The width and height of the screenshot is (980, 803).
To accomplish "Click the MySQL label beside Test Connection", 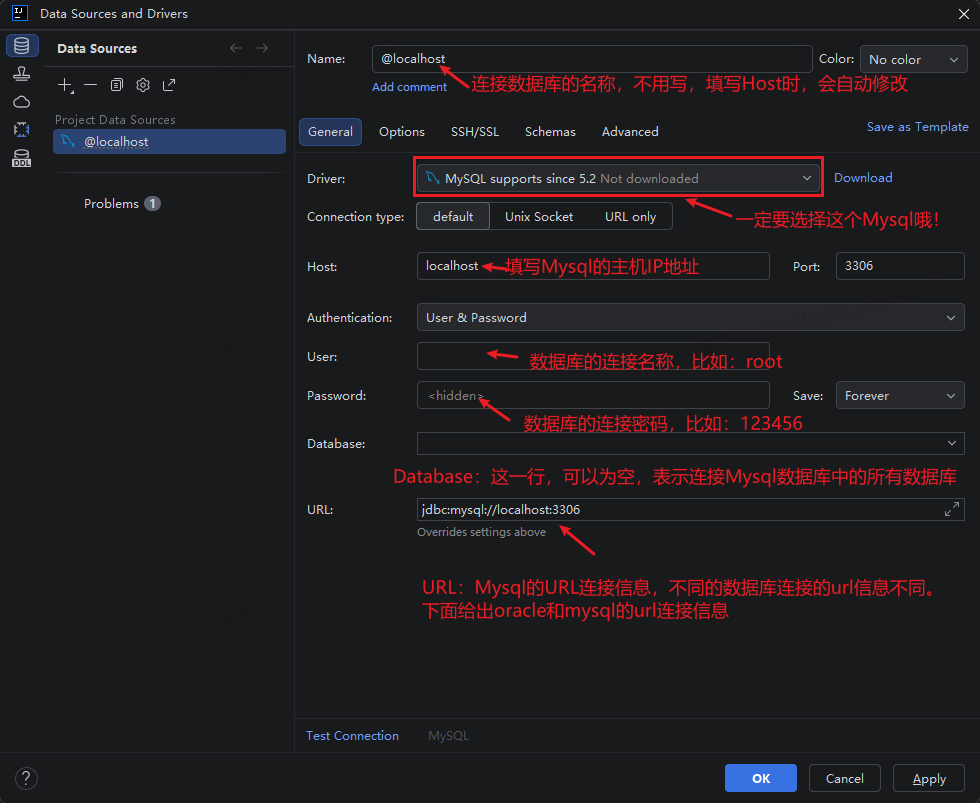I will pyautogui.click(x=448, y=736).
